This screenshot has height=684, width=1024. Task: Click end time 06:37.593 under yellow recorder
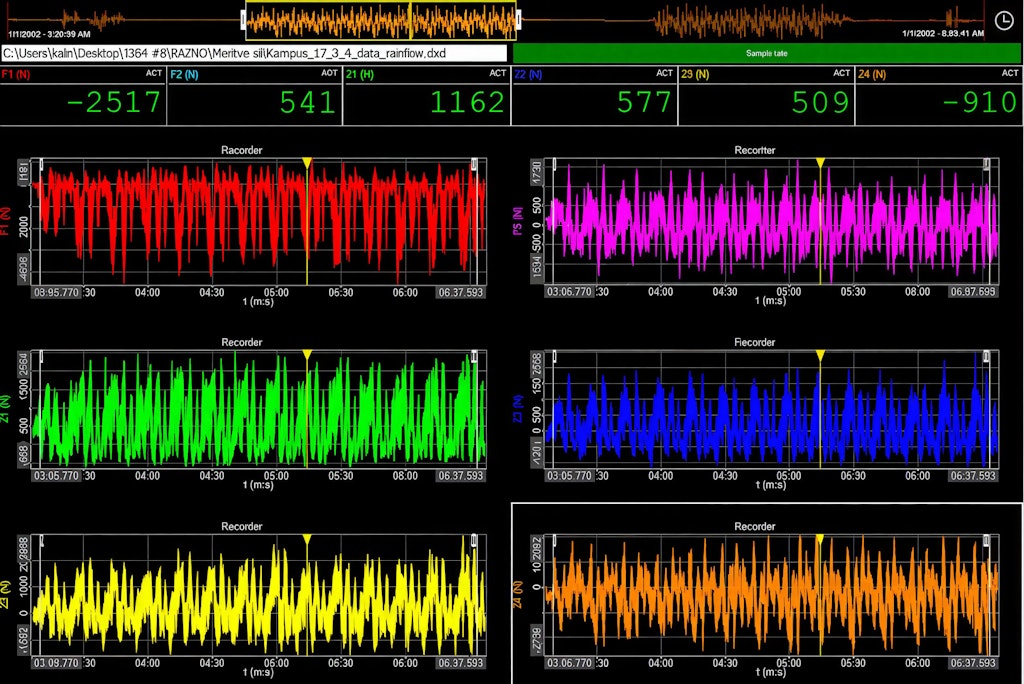(460, 662)
